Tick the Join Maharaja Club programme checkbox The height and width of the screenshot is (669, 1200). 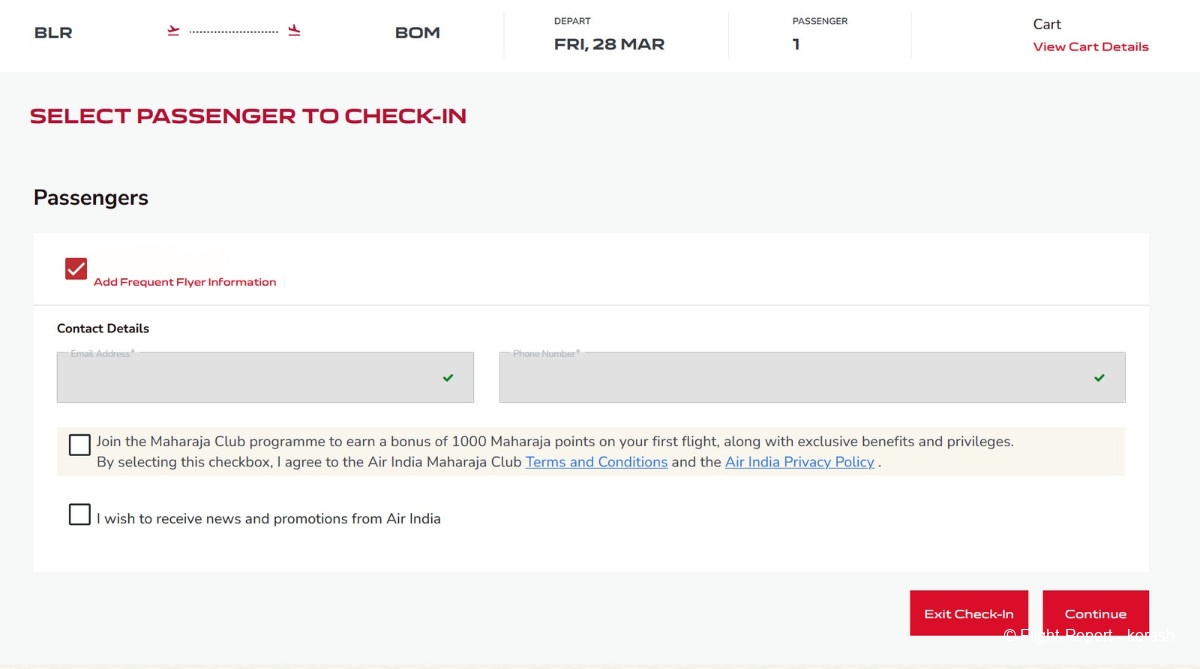click(x=80, y=445)
